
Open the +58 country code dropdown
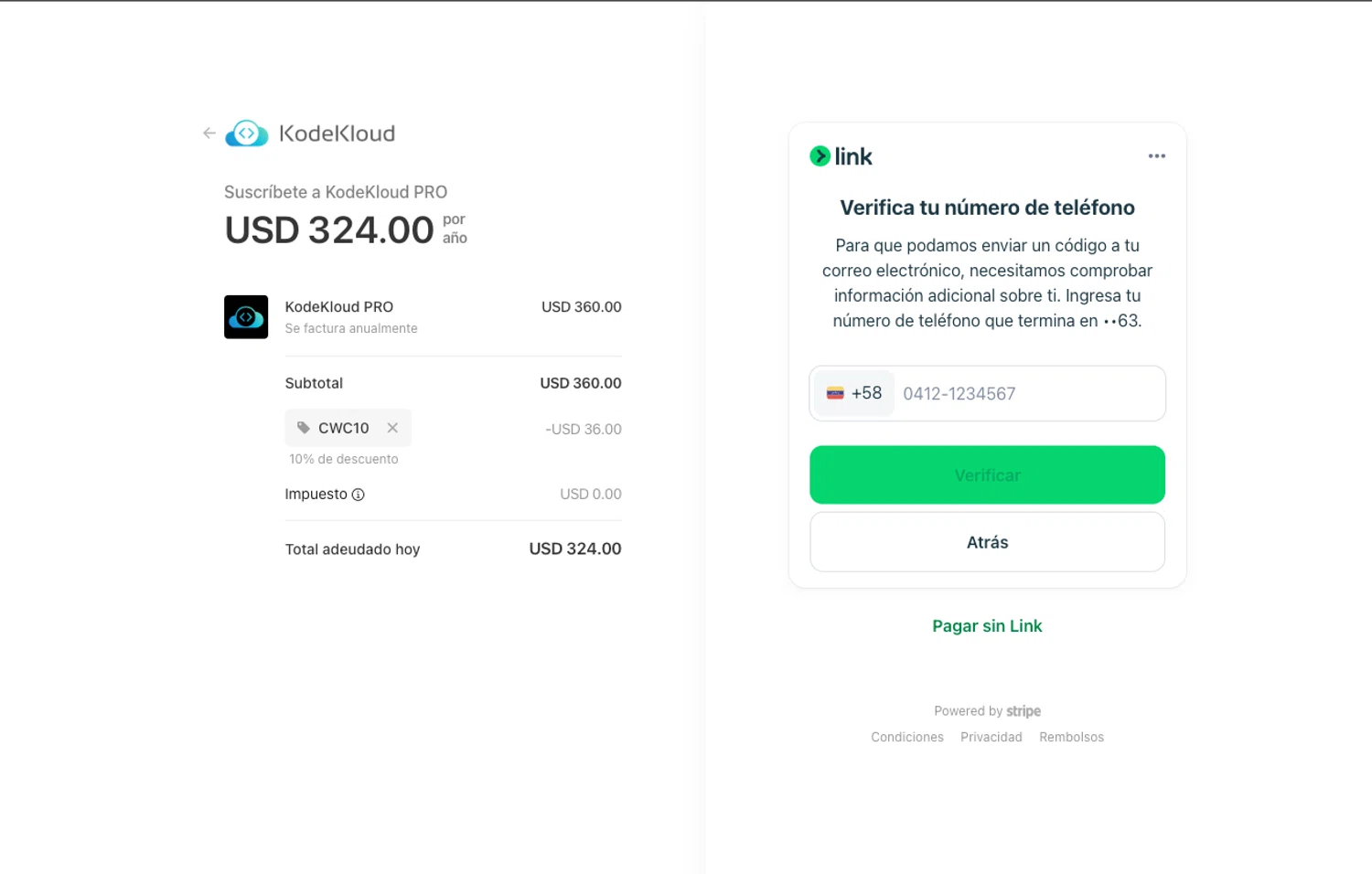pos(853,393)
